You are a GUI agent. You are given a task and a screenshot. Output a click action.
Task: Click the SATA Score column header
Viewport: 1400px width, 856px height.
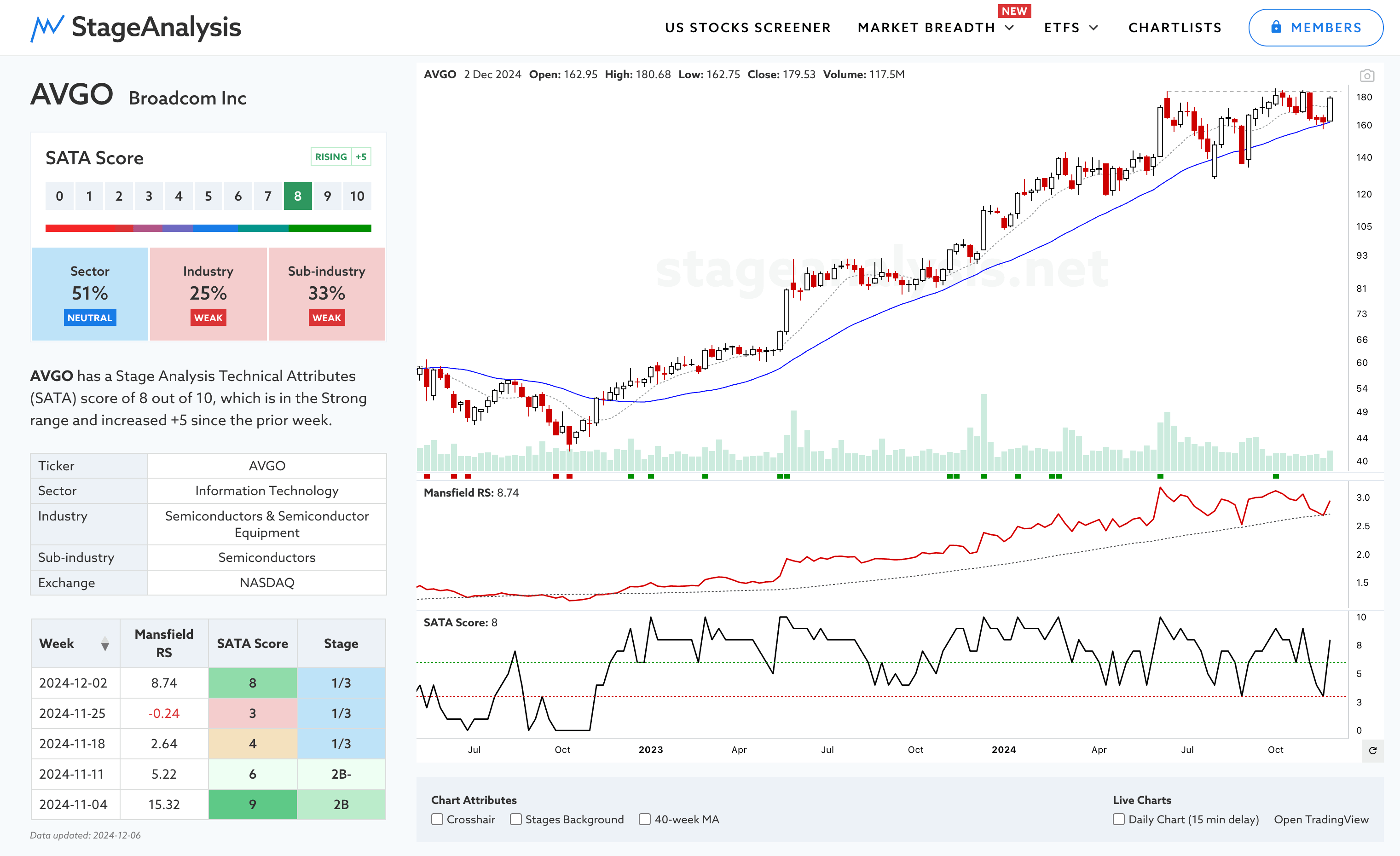(252, 643)
